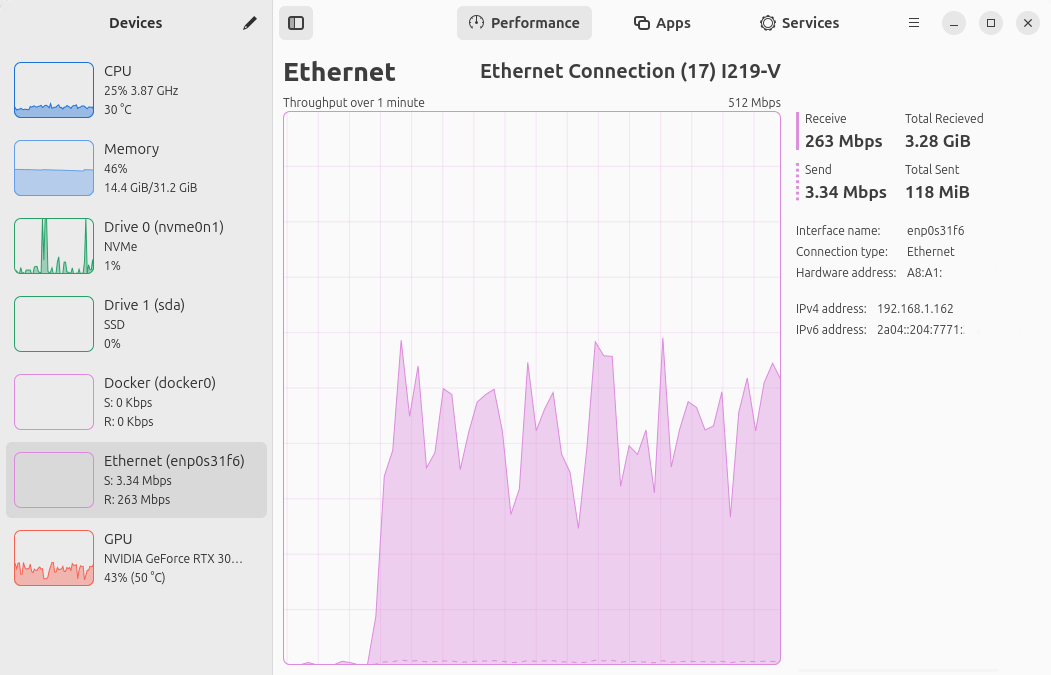Select the CPU usage graph thumbnail
Viewport: 1051px width, 675px height.
click(54, 90)
